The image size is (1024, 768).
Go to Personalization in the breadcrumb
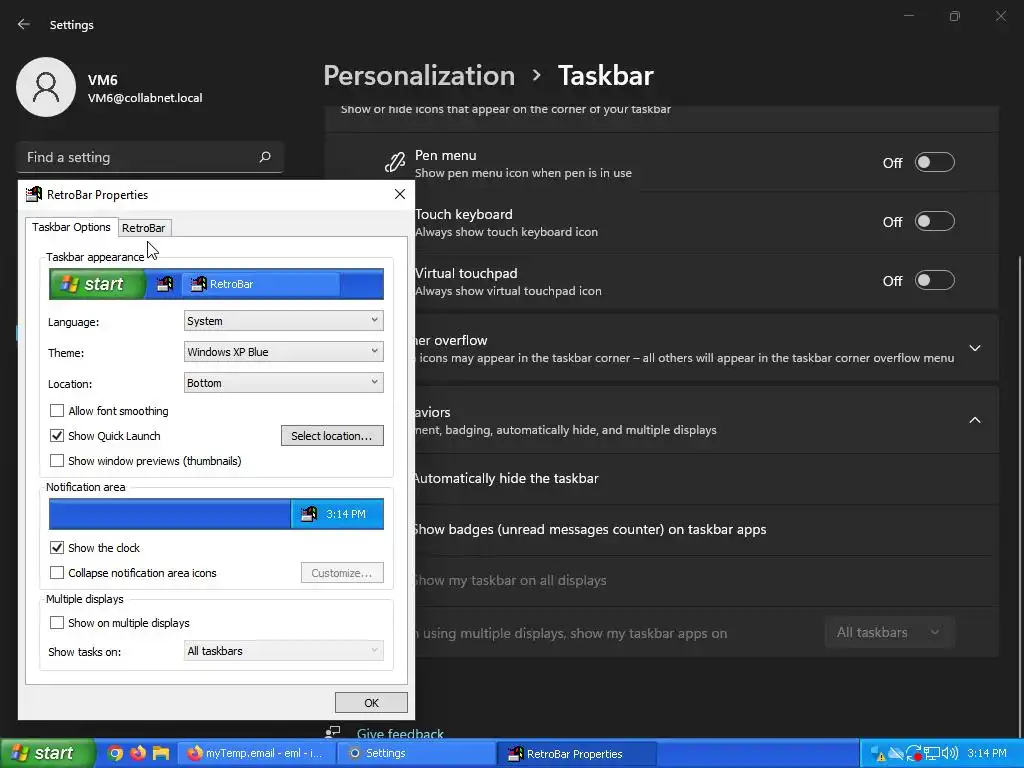[x=419, y=76]
